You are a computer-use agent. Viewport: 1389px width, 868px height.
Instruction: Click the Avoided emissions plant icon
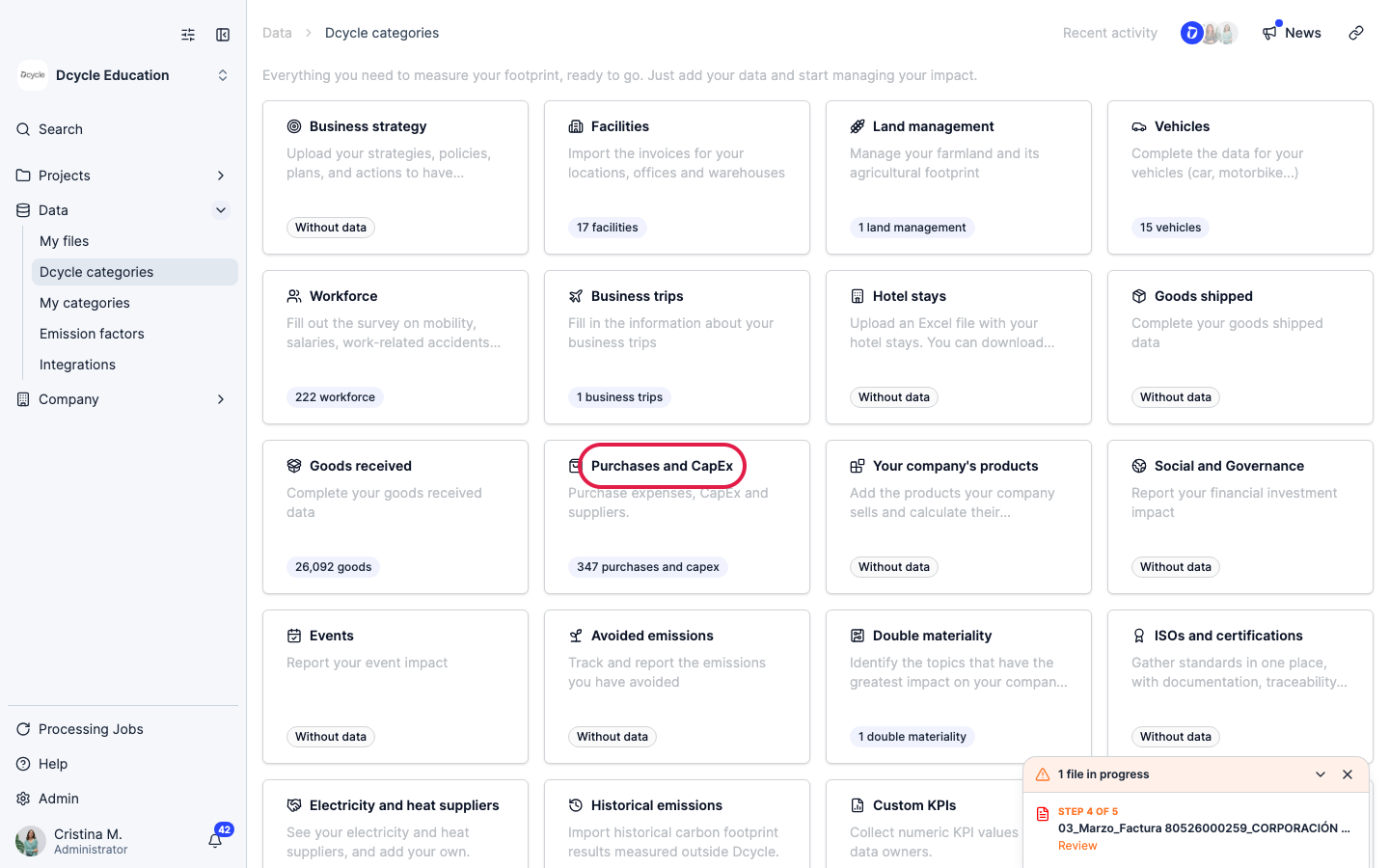576,636
